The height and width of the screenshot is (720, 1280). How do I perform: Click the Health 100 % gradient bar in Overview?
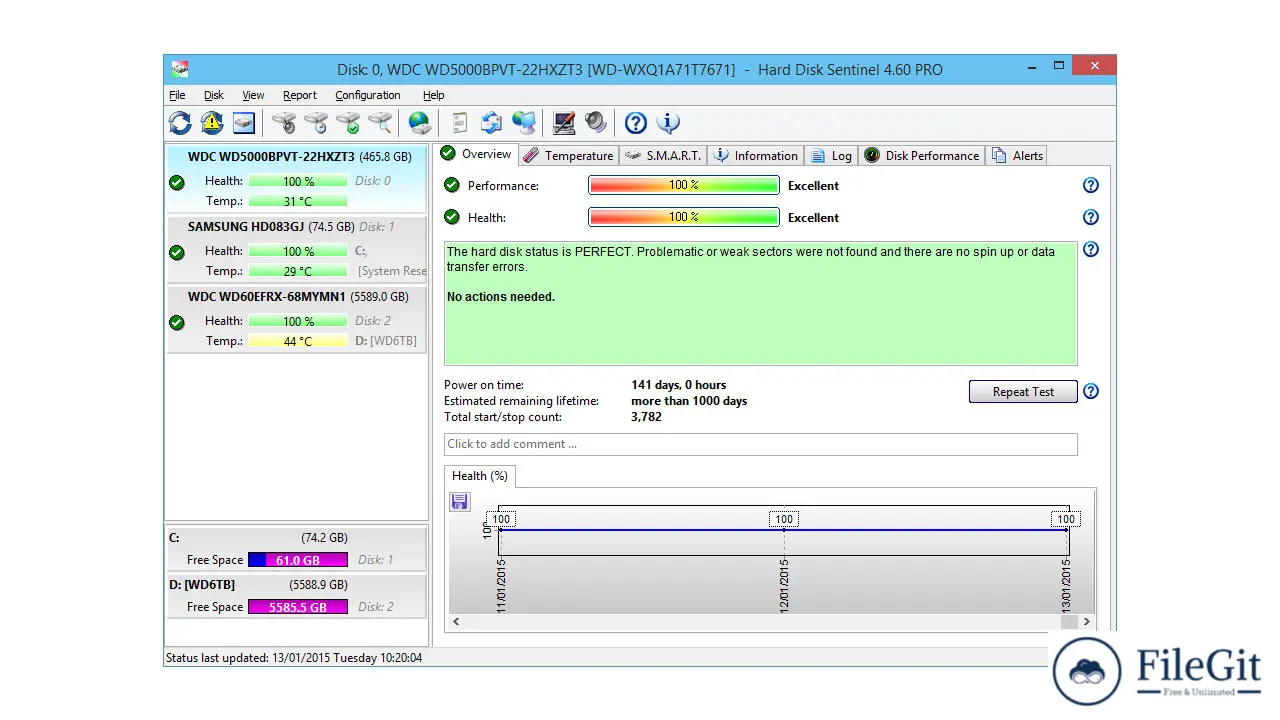coord(684,217)
